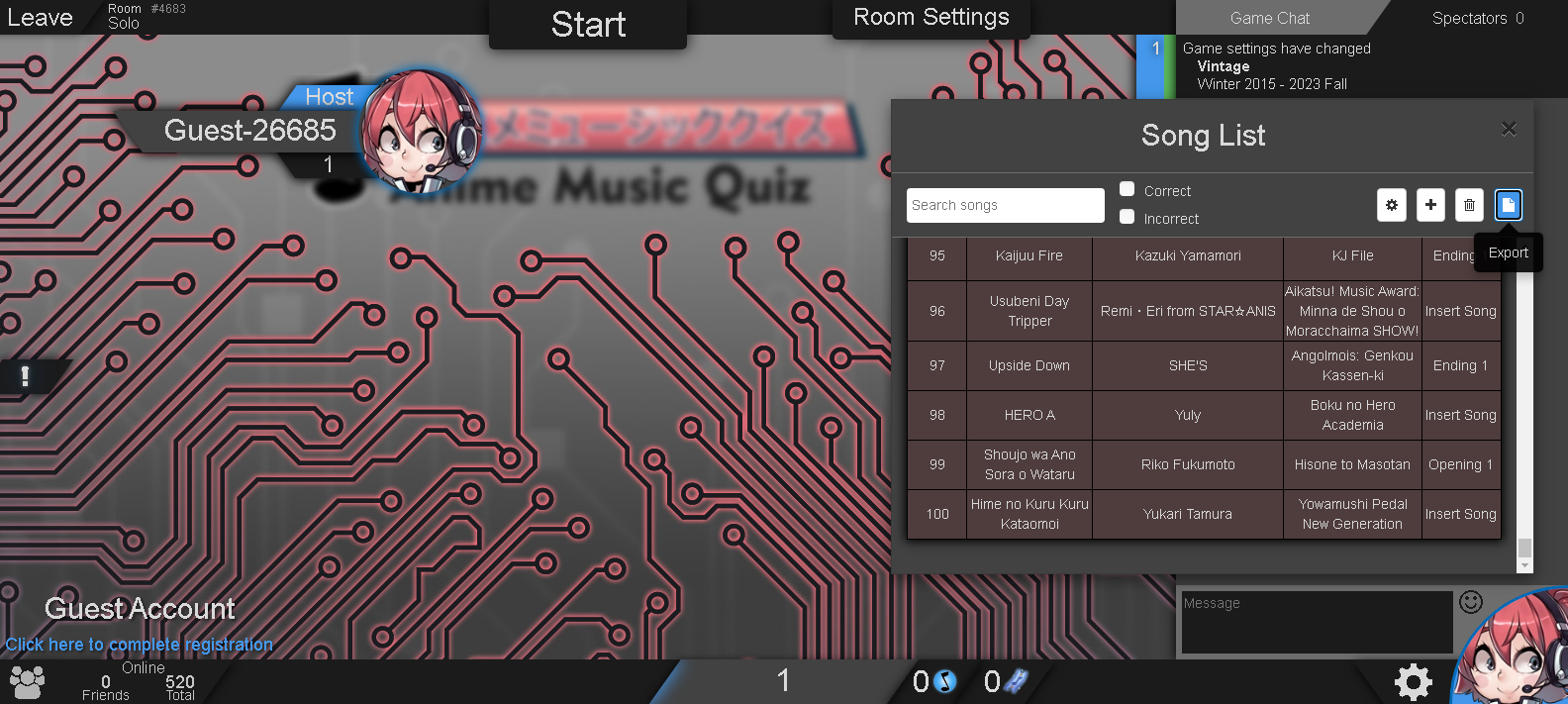
Task: Close the Song List panel
Action: tap(1509, 129)
